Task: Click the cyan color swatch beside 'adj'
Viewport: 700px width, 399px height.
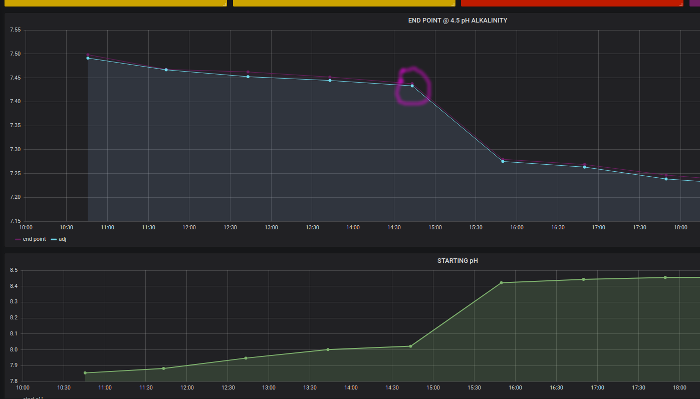Action: [54, 240]
